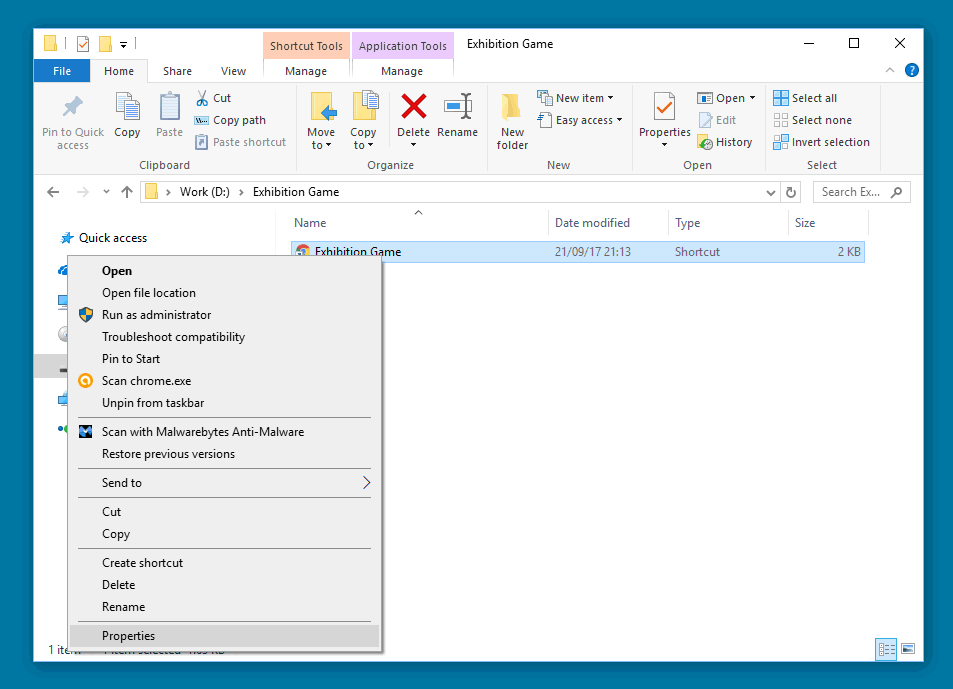Click the red Delete X icon
The image size is (953, 689).
[x=413, y=106]
